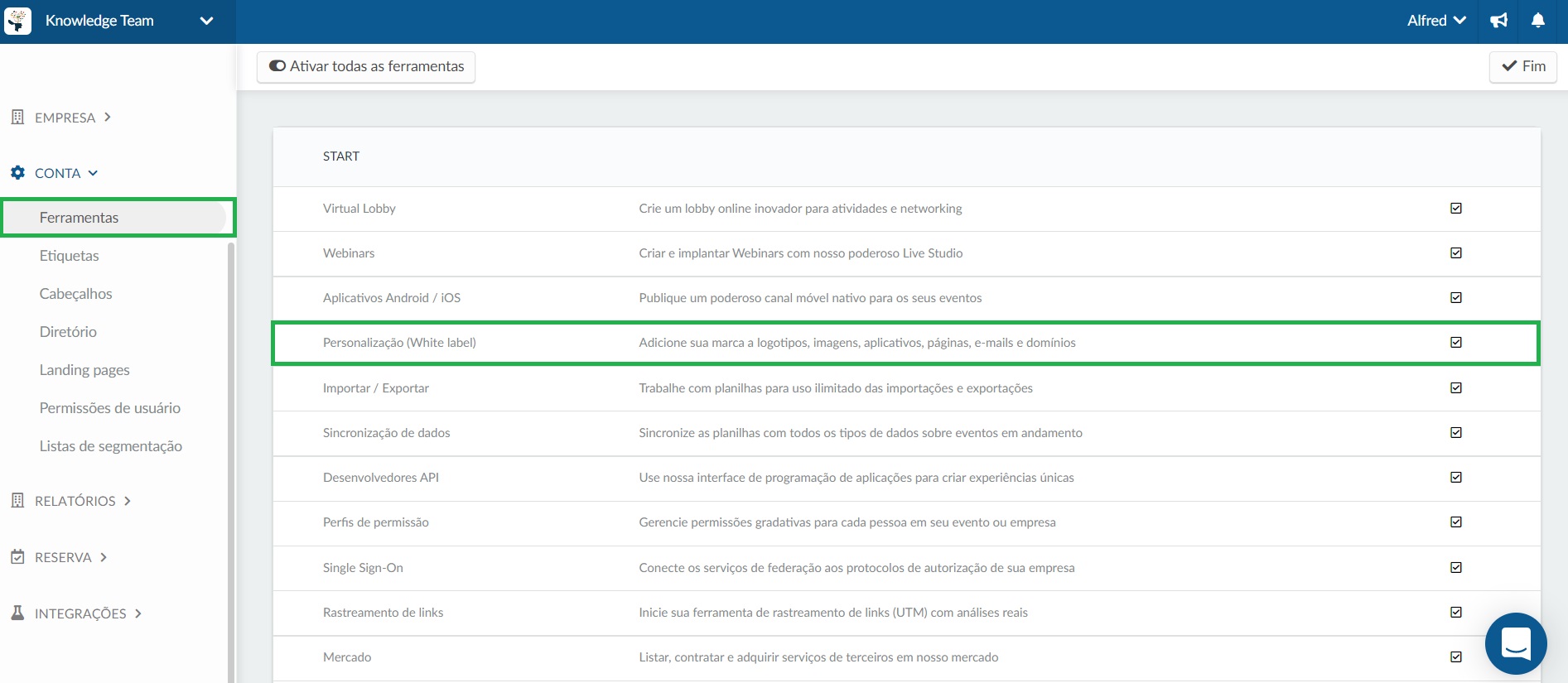Click the START section header
This screenshot has width=1568, height=683.
coord(341,156)
